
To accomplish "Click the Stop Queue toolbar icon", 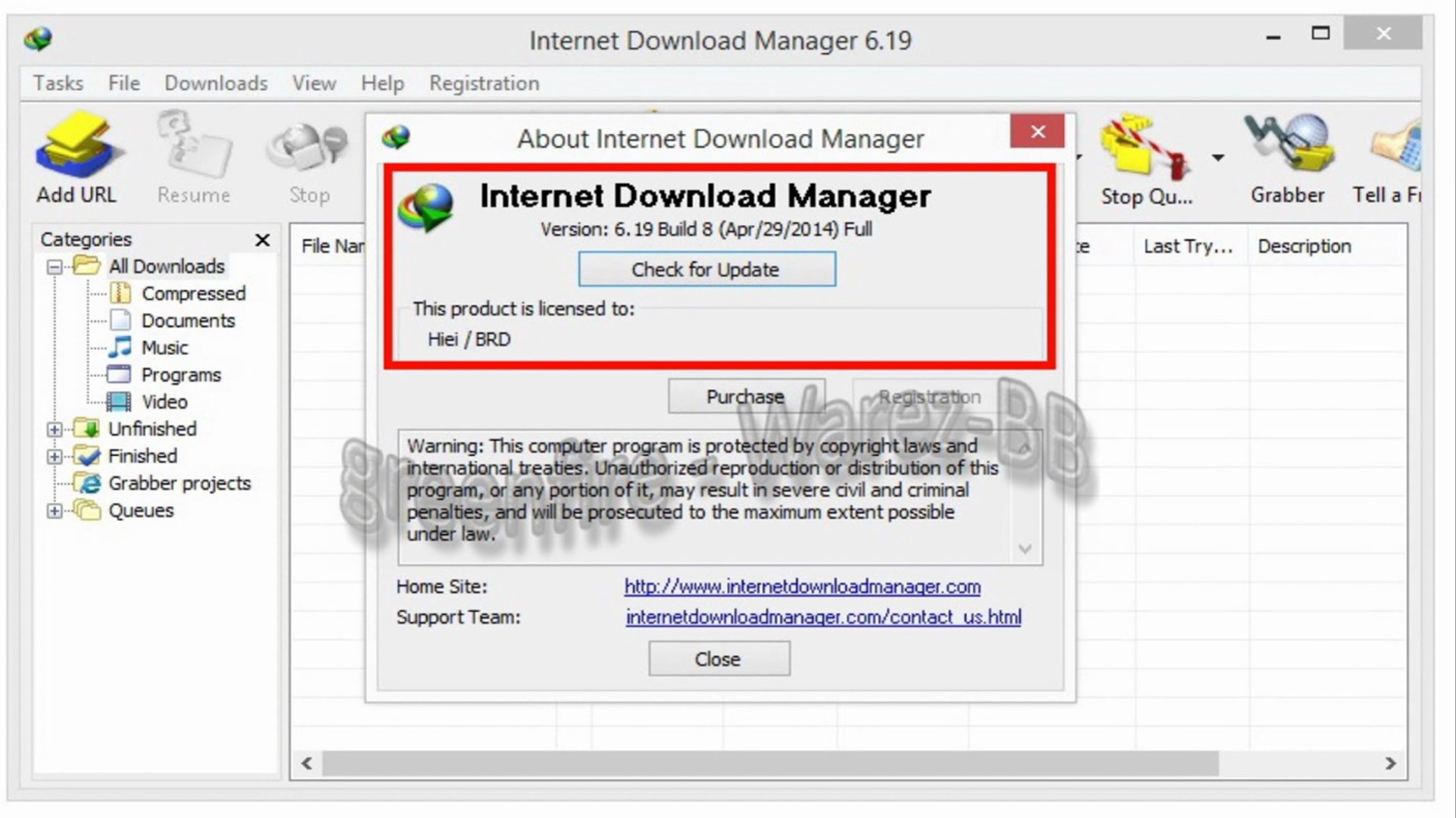I will pyautogui.click(x=1146, y=159).
